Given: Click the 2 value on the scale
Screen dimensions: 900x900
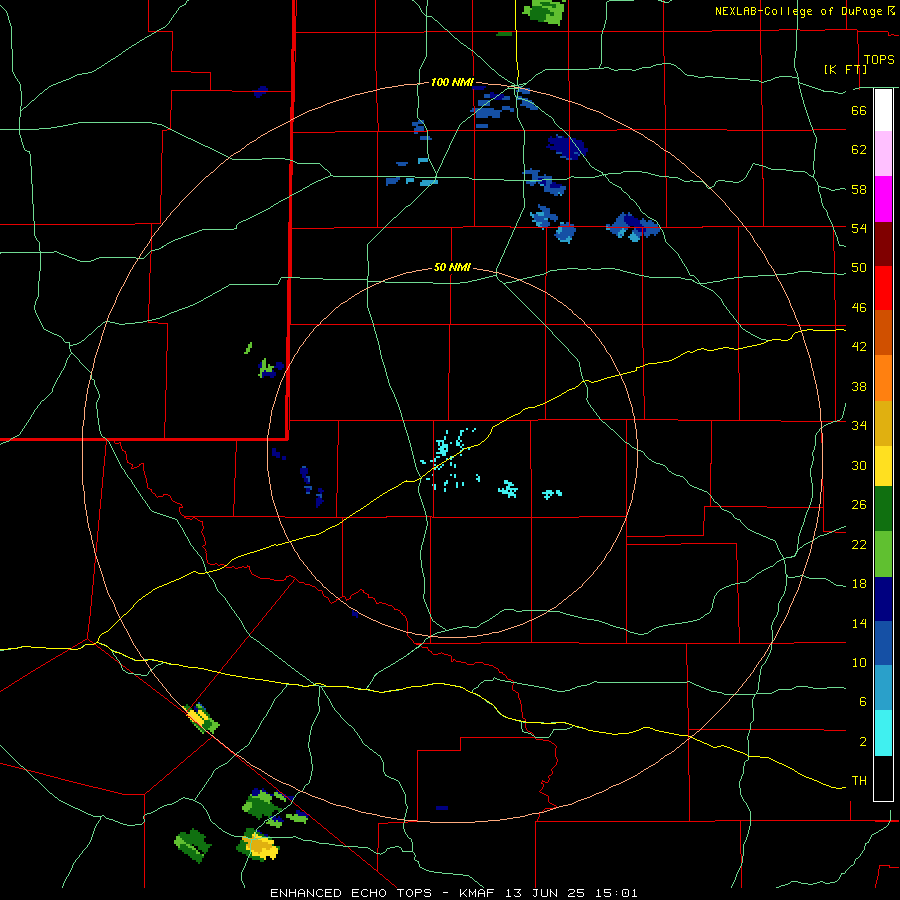Looking at the screenshot, I should coord(863,742).
